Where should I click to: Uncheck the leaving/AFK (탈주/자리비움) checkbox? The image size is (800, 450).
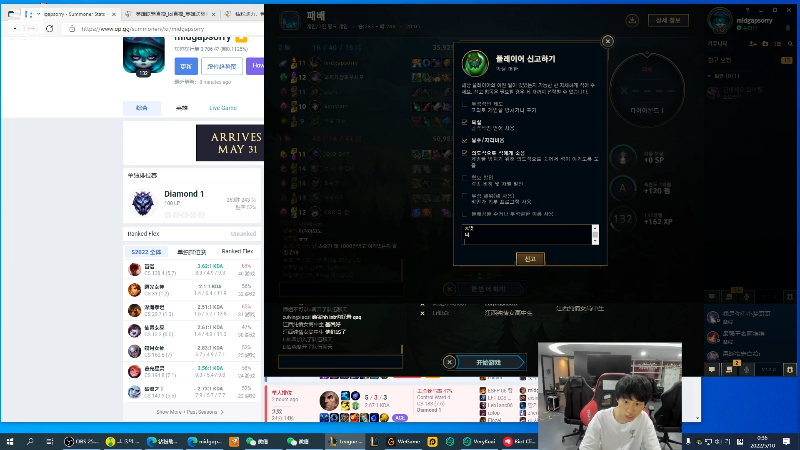(x=464, y=140)
